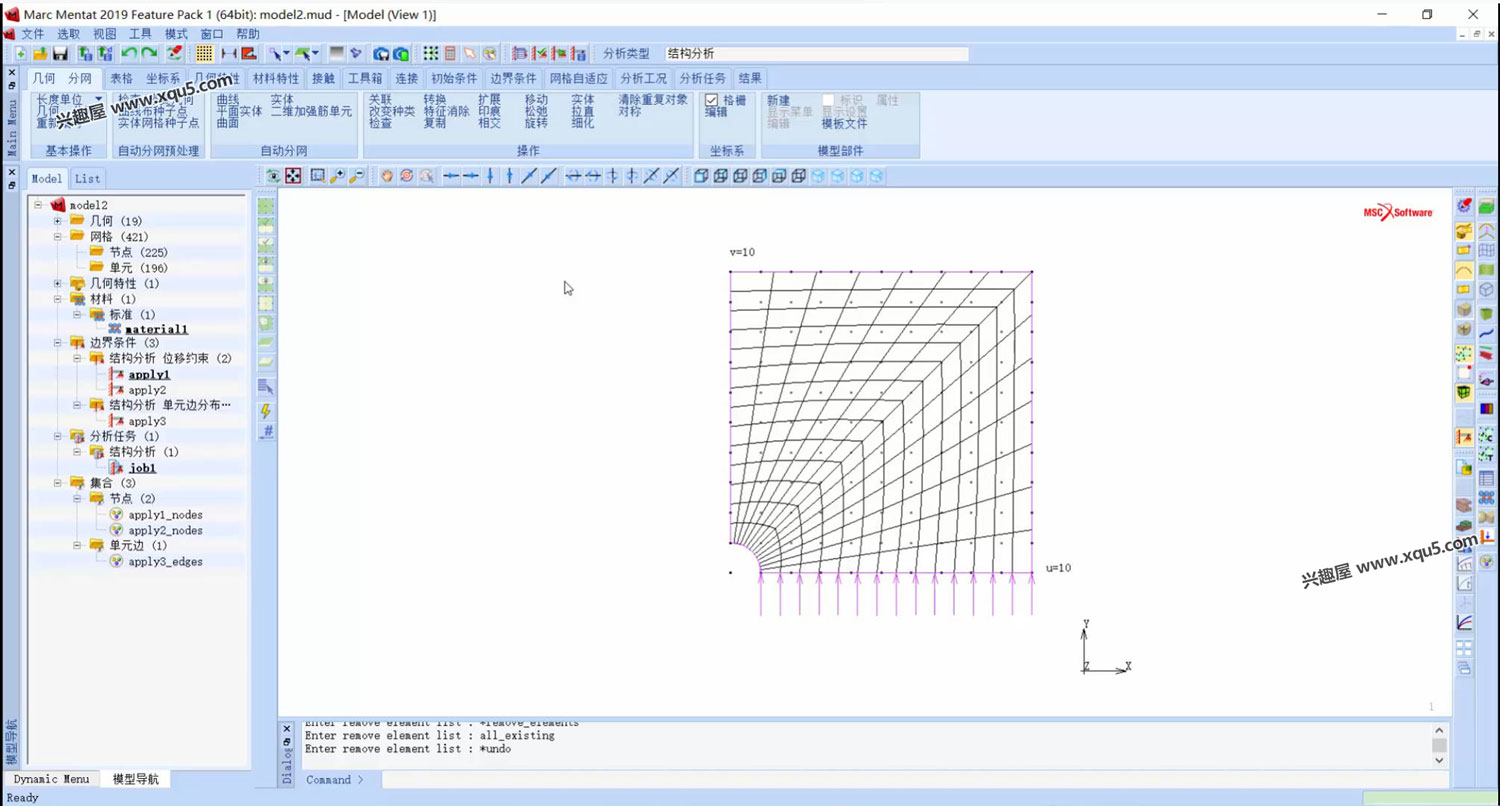Click the lightning bolt icon in side strip
The image size is (1500, 806).
click(x=266, y=411)
